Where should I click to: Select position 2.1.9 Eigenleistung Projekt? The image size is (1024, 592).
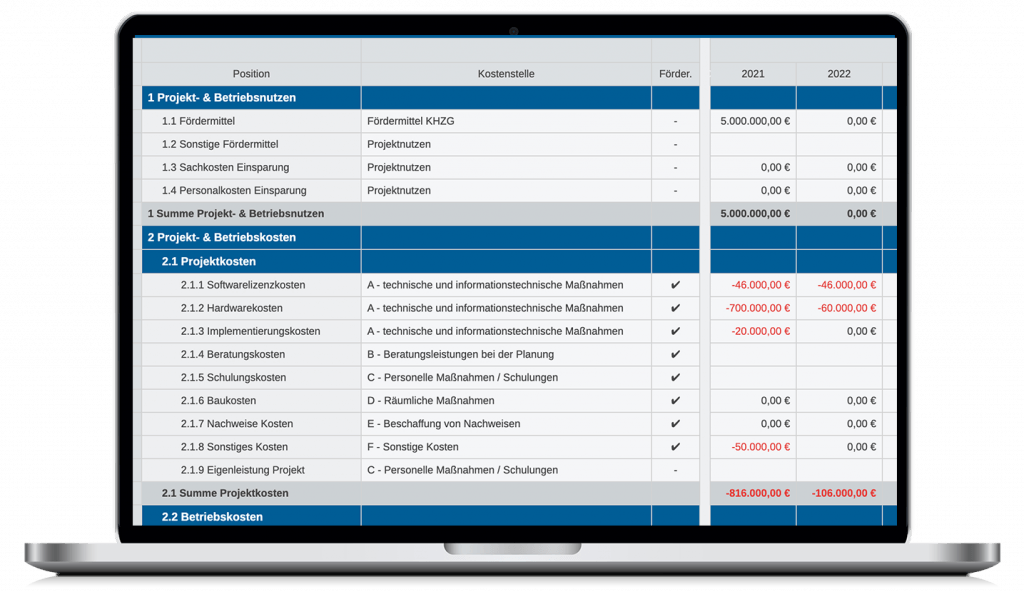click(x=242, y=470)
